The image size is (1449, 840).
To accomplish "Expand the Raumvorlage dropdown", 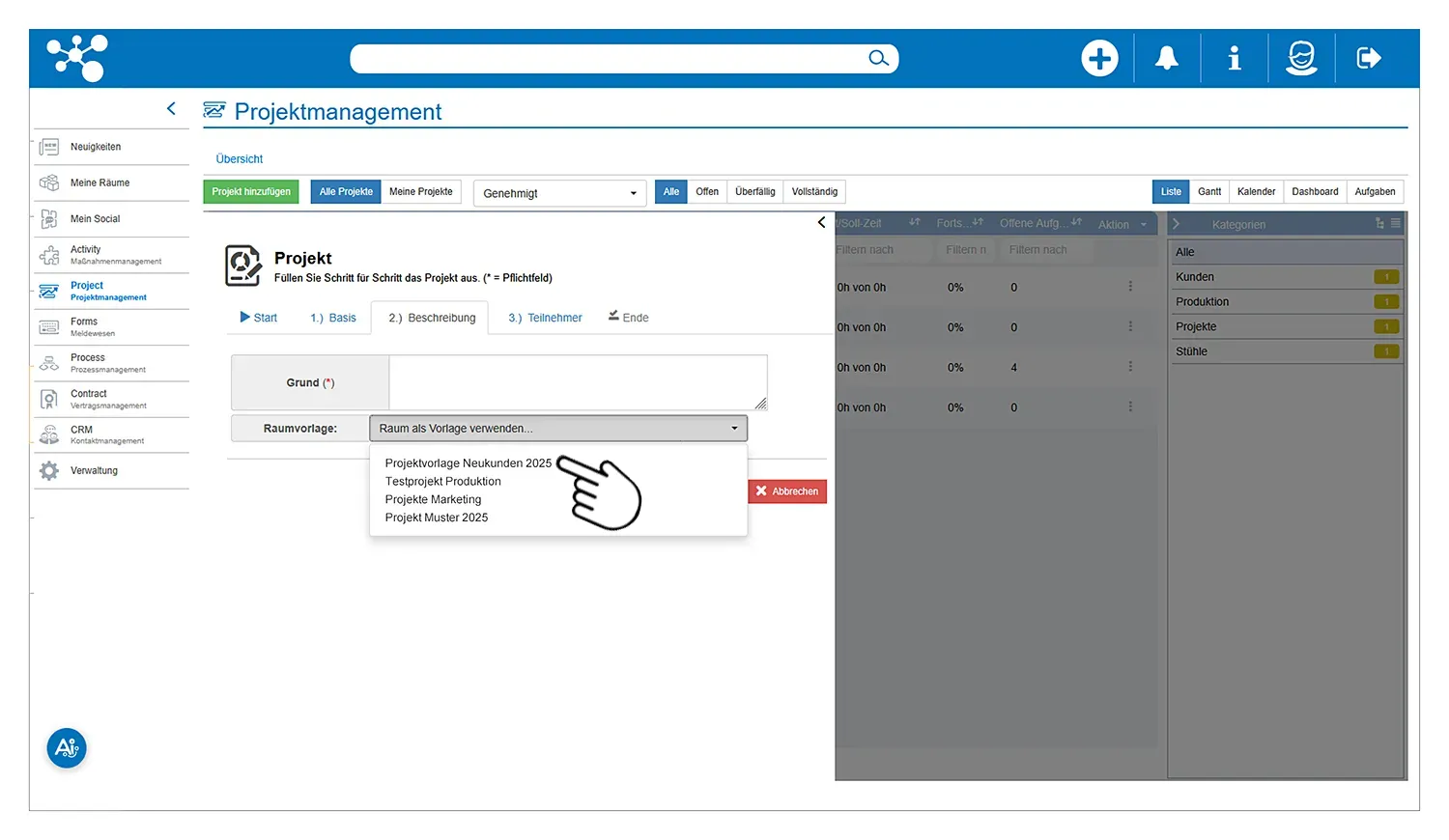I will coord(557,429).
